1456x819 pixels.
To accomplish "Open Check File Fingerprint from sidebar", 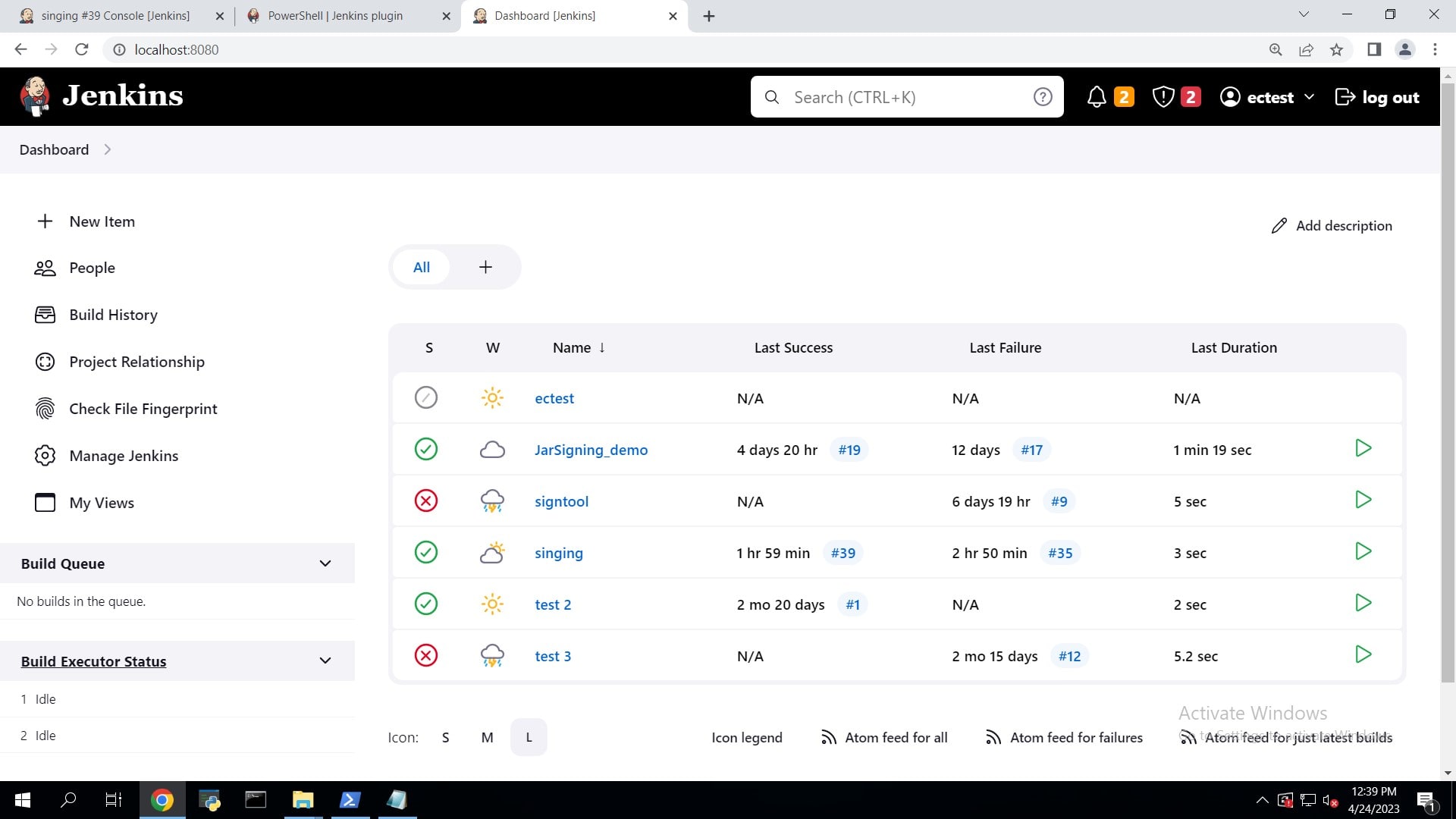I will click(143, 409).
